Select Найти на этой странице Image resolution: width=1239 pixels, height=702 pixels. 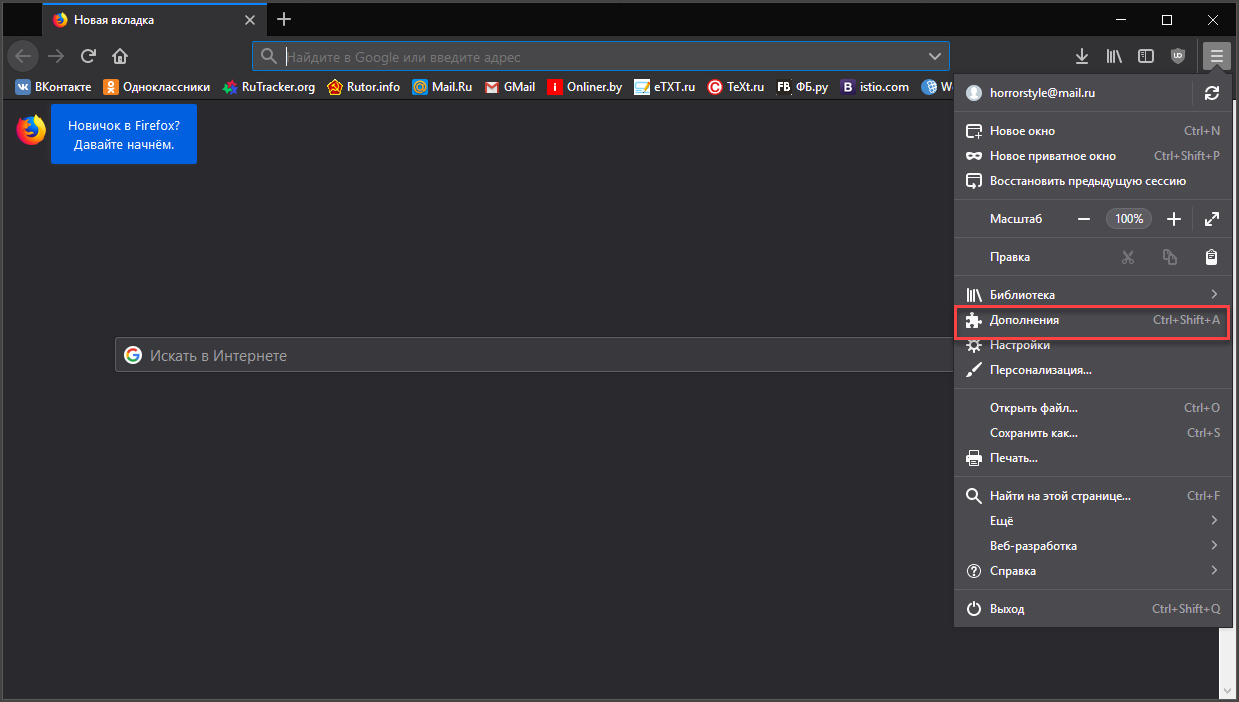(1093, 496)
